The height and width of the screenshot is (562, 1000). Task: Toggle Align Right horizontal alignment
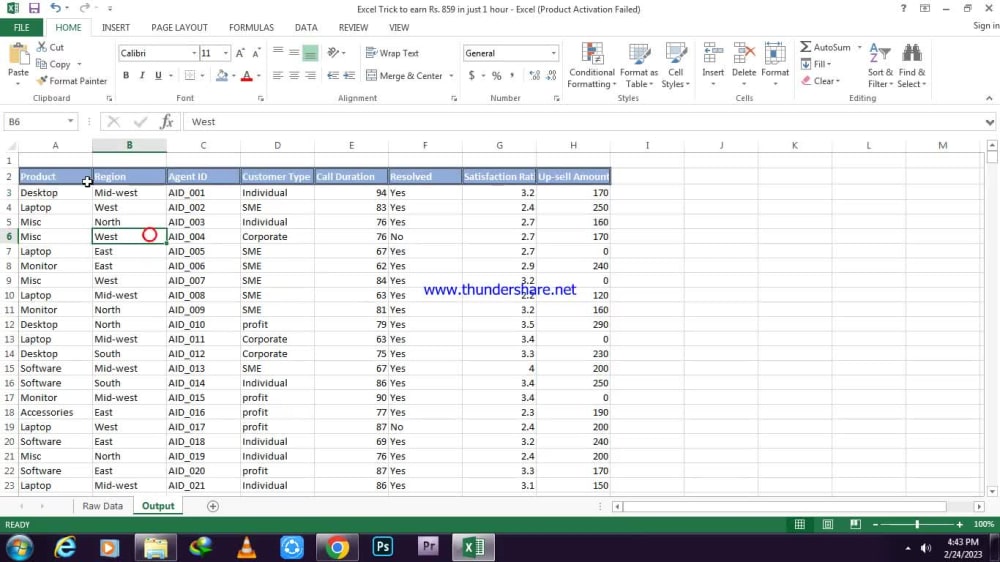pos(311,75)
